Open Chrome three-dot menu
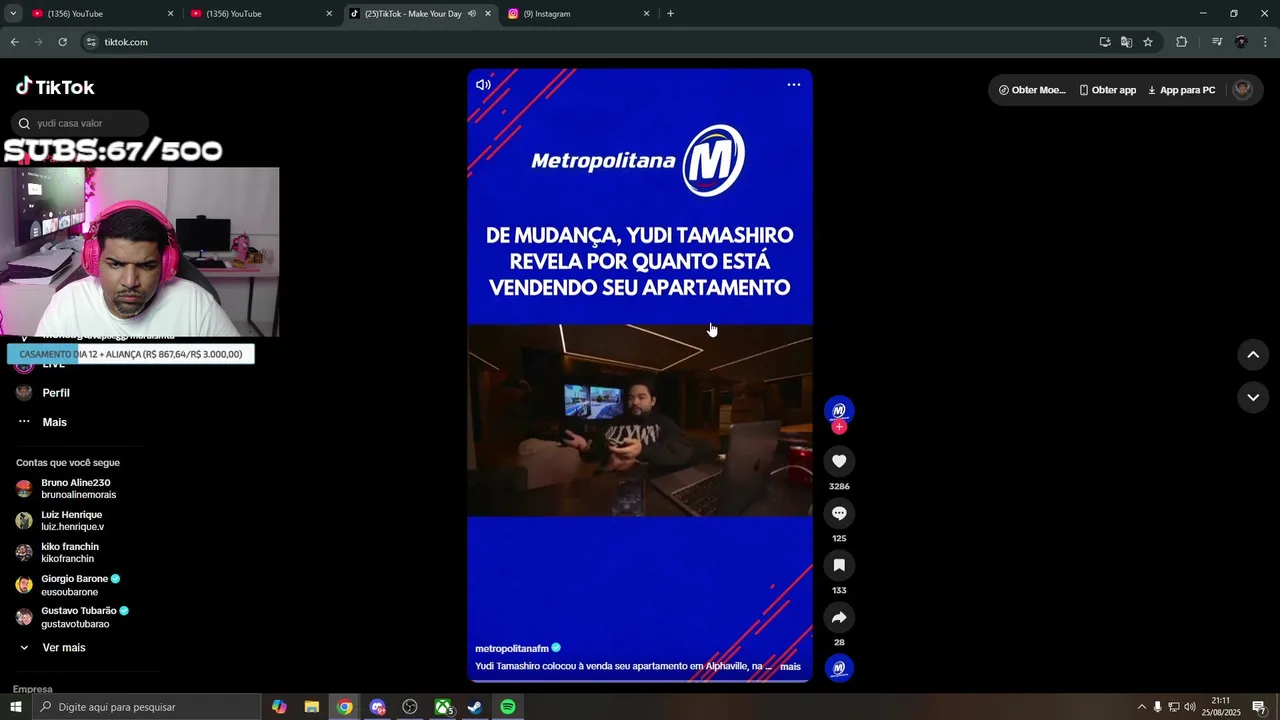The width and height of the screenshot is (1280, 720). [1266, 42]
